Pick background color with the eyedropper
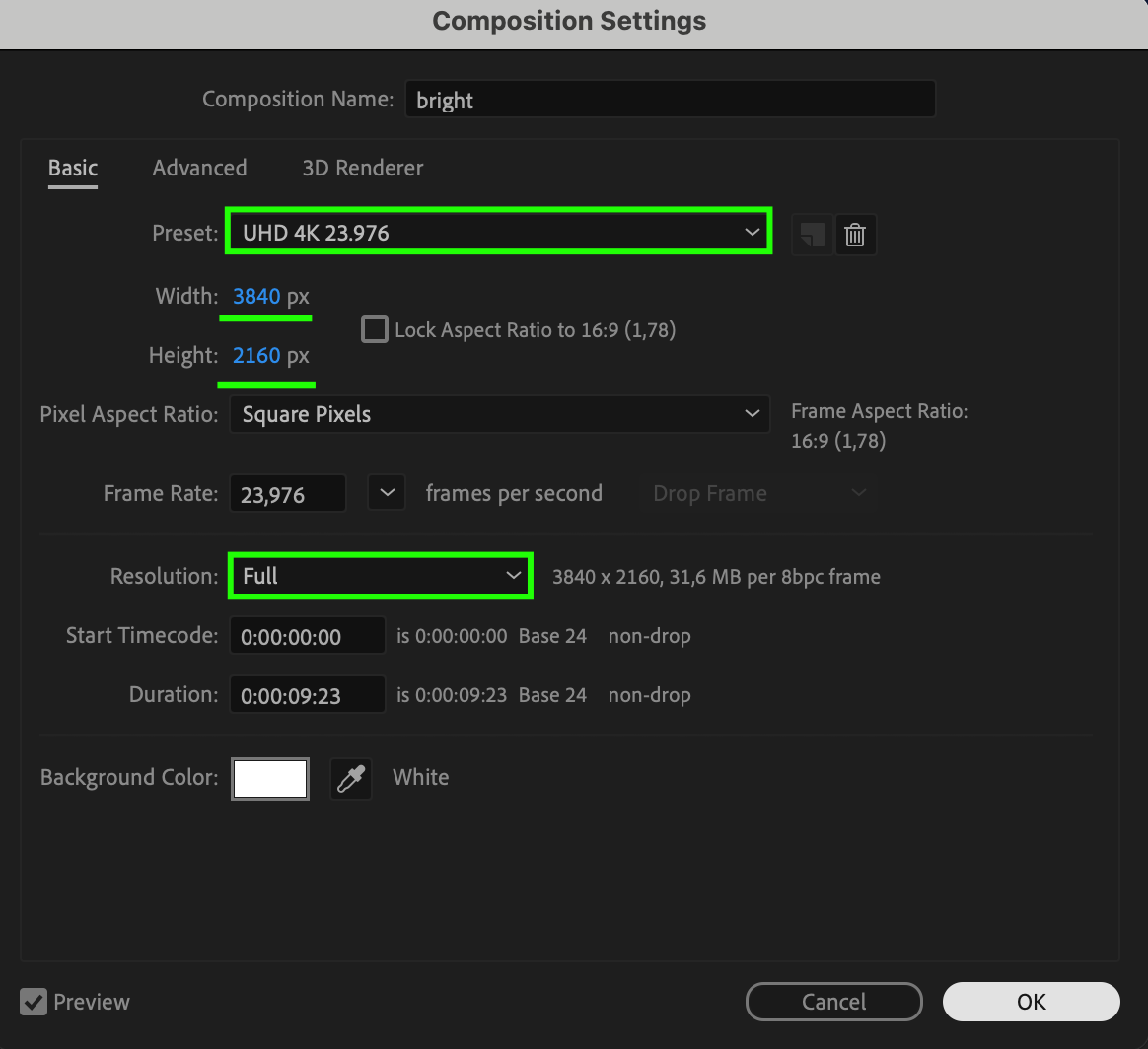 [x=350, y=779]
